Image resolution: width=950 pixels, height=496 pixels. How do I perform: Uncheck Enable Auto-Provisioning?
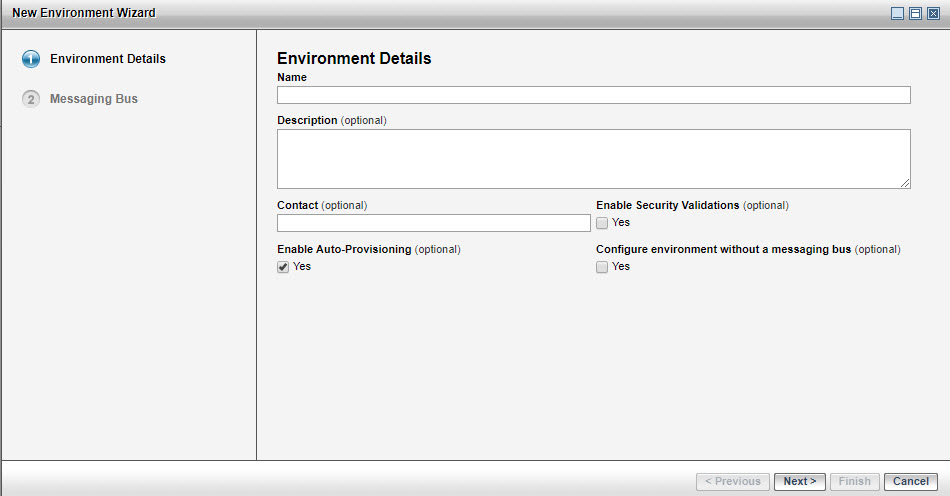[x=283, y=267]
